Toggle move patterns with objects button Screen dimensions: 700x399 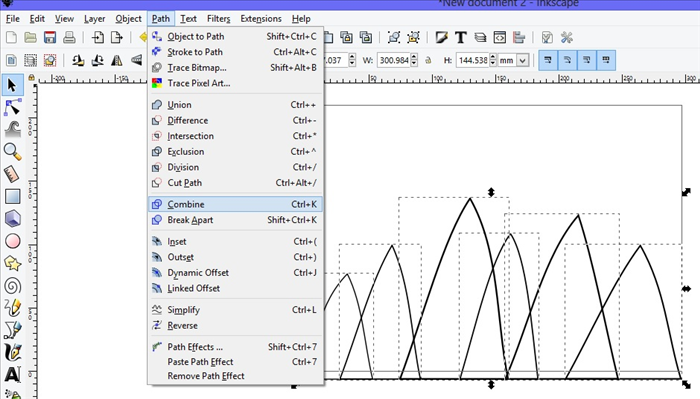coord(606,60)
